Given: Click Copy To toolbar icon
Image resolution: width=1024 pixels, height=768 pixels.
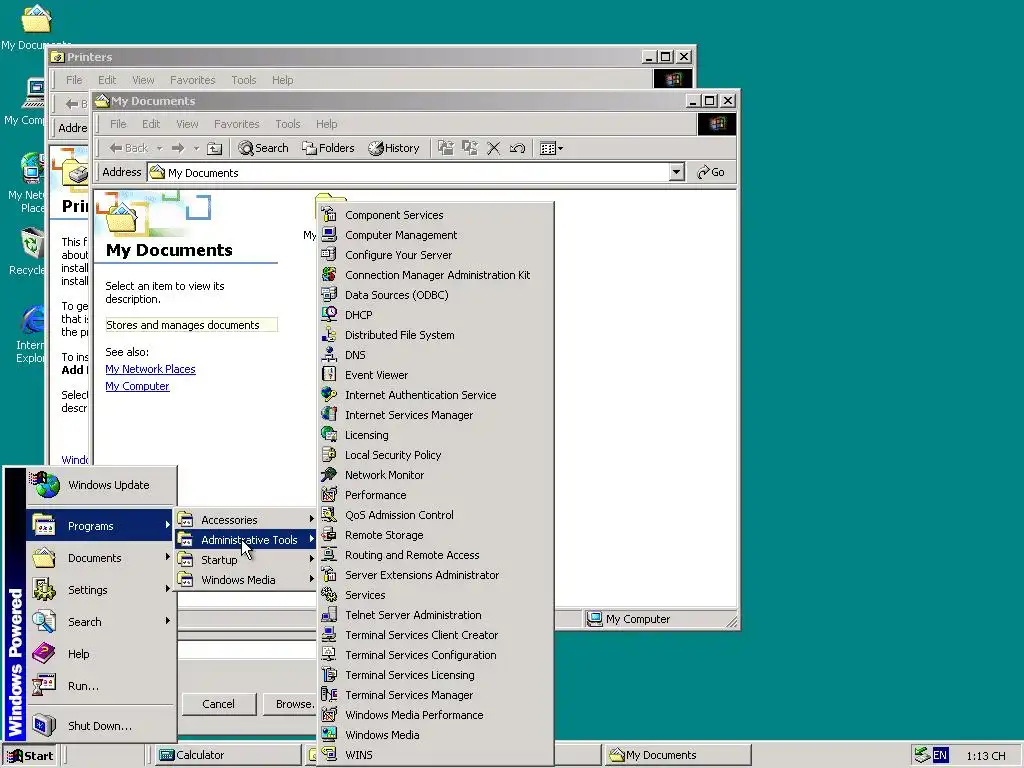Looking at the screenshot, I should point(470,148).
